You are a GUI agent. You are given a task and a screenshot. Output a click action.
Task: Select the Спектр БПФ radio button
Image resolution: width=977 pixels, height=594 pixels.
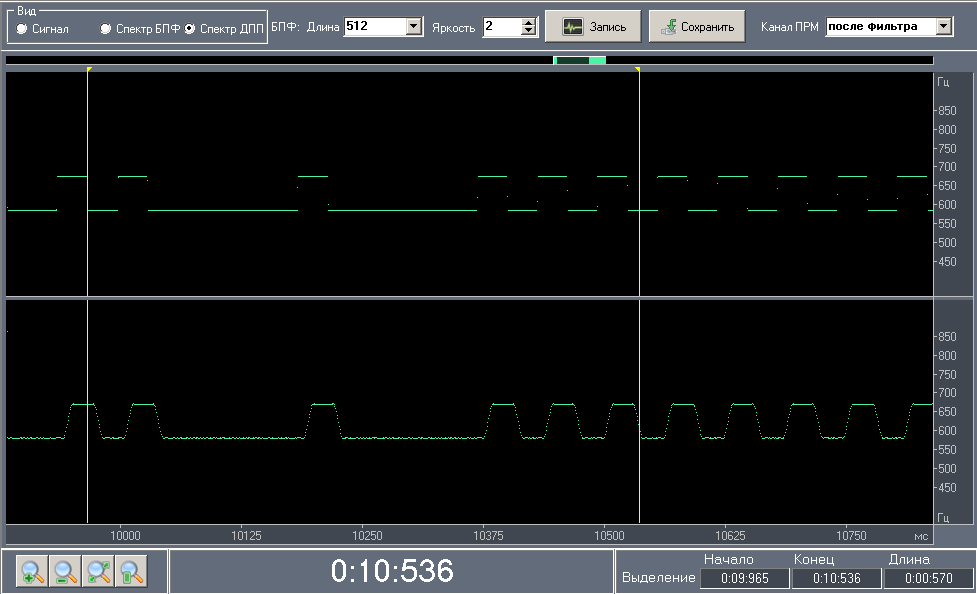coord(106,29)
